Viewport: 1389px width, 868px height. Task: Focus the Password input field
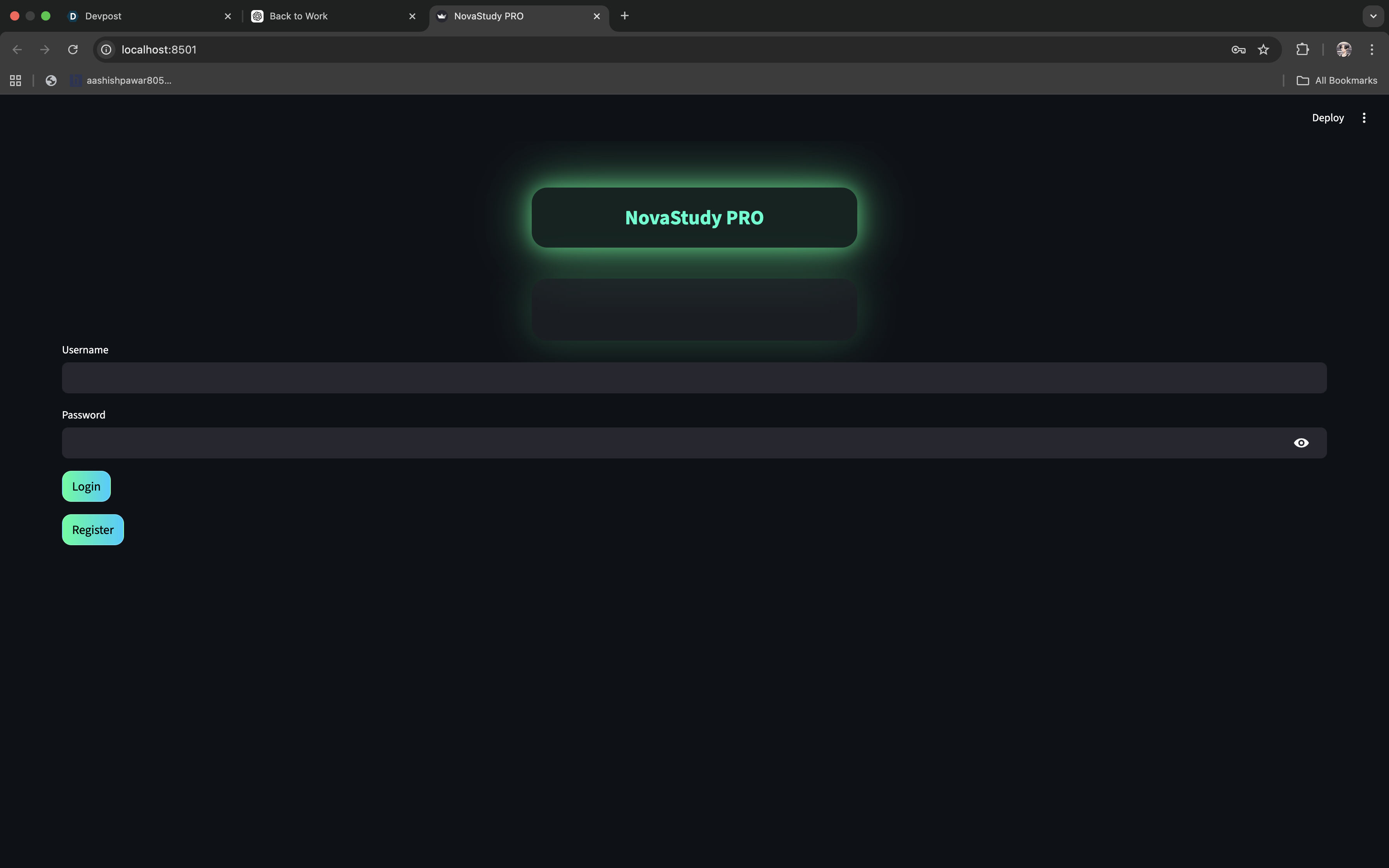pyautogui.click(x=672, y=443)
